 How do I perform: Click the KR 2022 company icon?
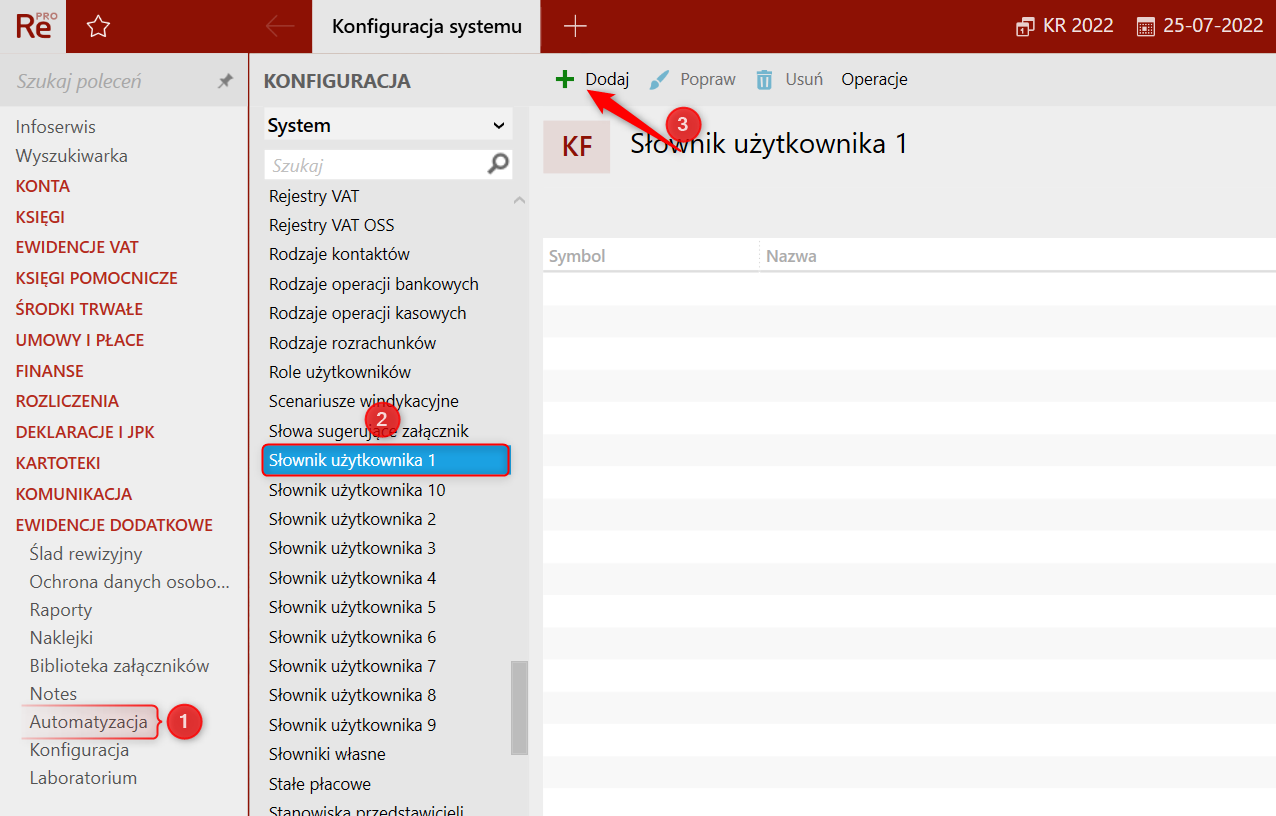tap(1025, 27)
